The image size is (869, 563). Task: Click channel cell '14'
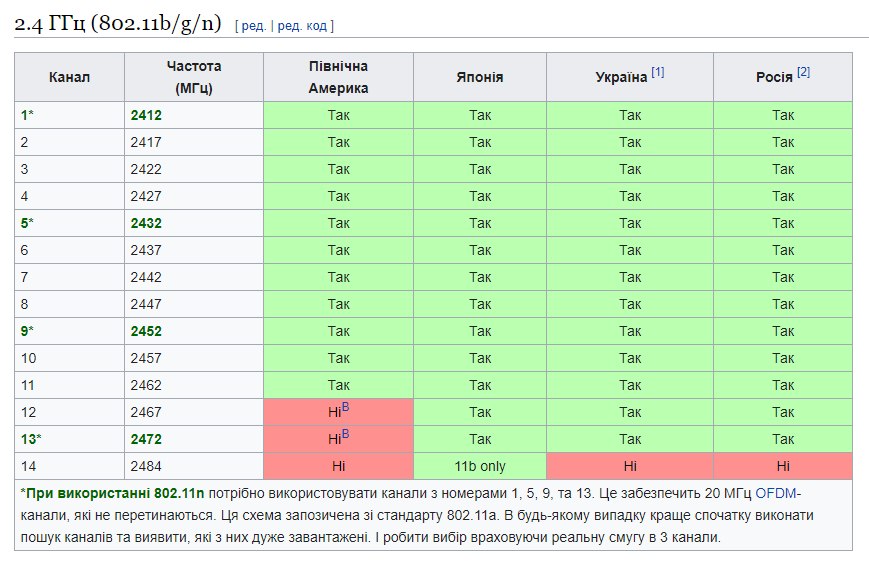coord(69,466)
